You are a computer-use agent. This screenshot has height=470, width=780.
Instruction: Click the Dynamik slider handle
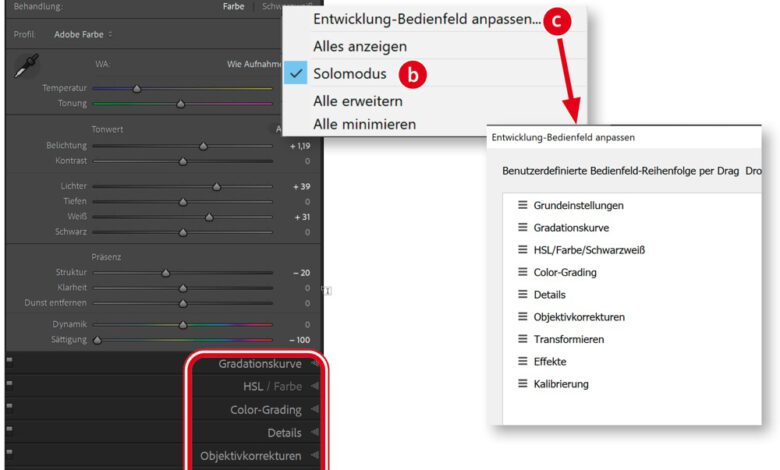coord(183,325)
